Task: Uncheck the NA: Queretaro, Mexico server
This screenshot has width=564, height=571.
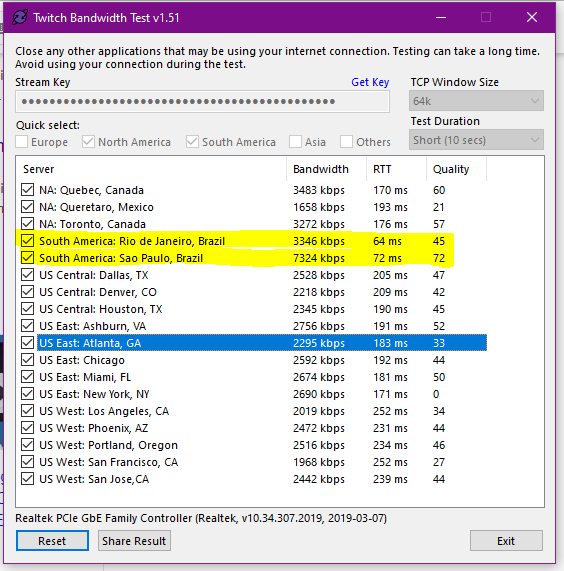Action: [x=27, y=207]
